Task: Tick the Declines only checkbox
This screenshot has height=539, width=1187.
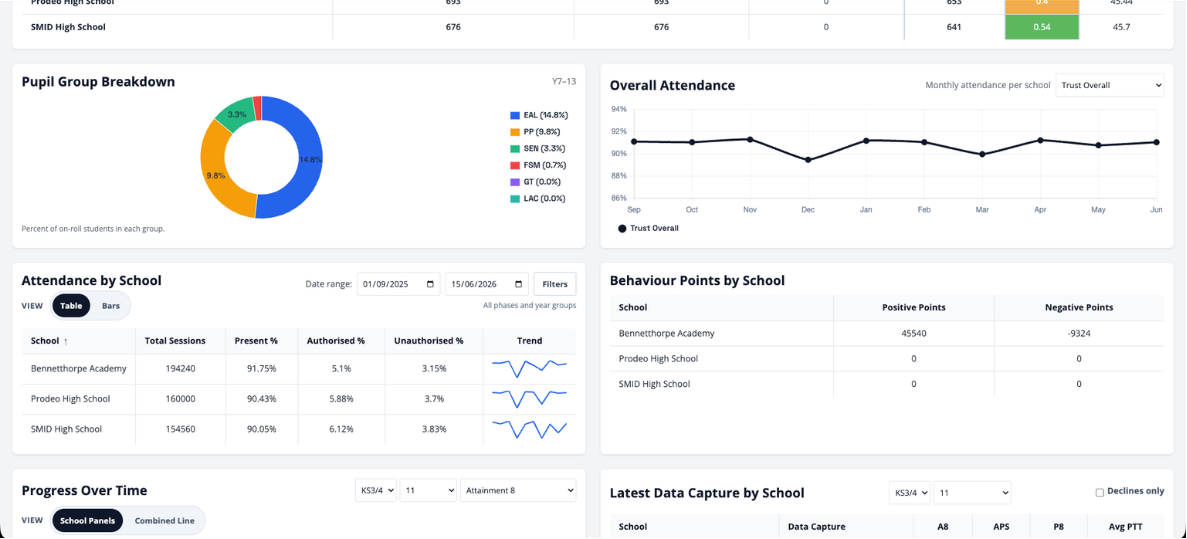Action: coord(1100,492)
